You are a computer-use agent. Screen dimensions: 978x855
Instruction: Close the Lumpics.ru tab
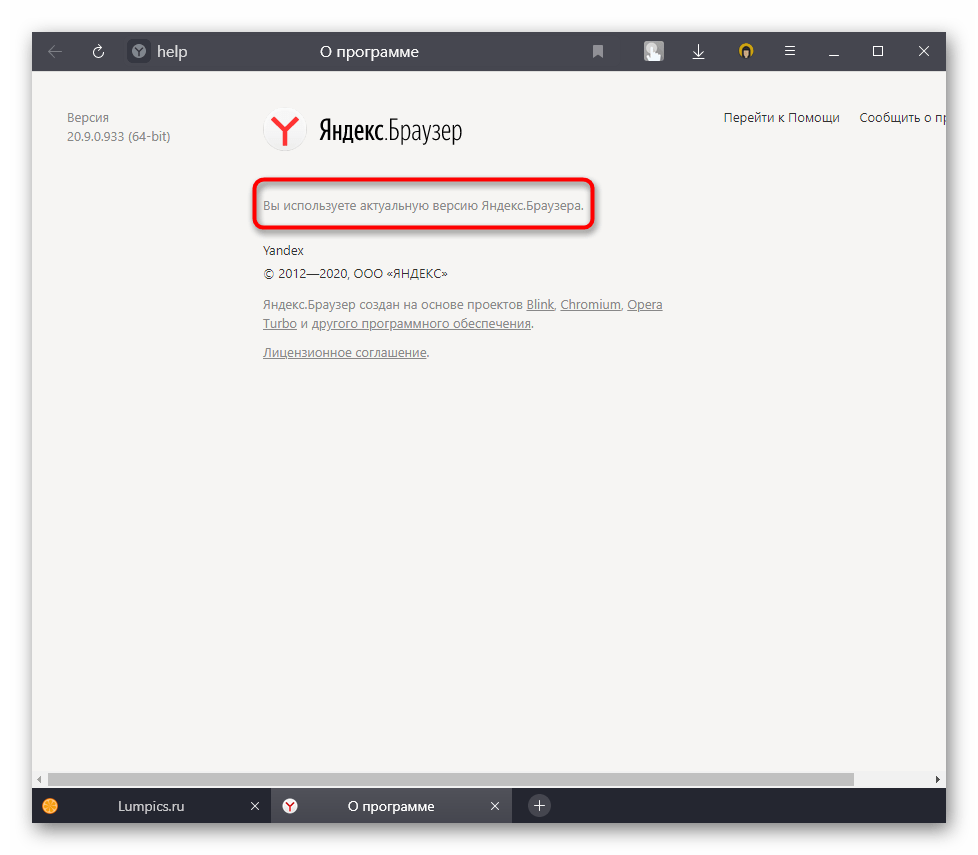pos(254,806)
